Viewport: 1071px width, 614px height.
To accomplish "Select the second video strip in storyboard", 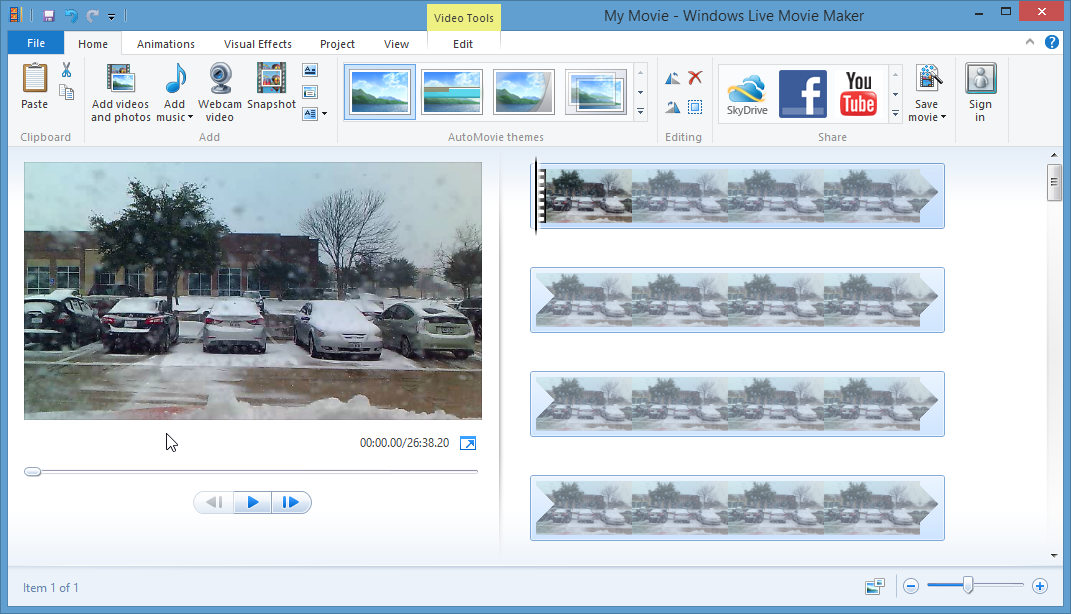I will pos(737,300).
